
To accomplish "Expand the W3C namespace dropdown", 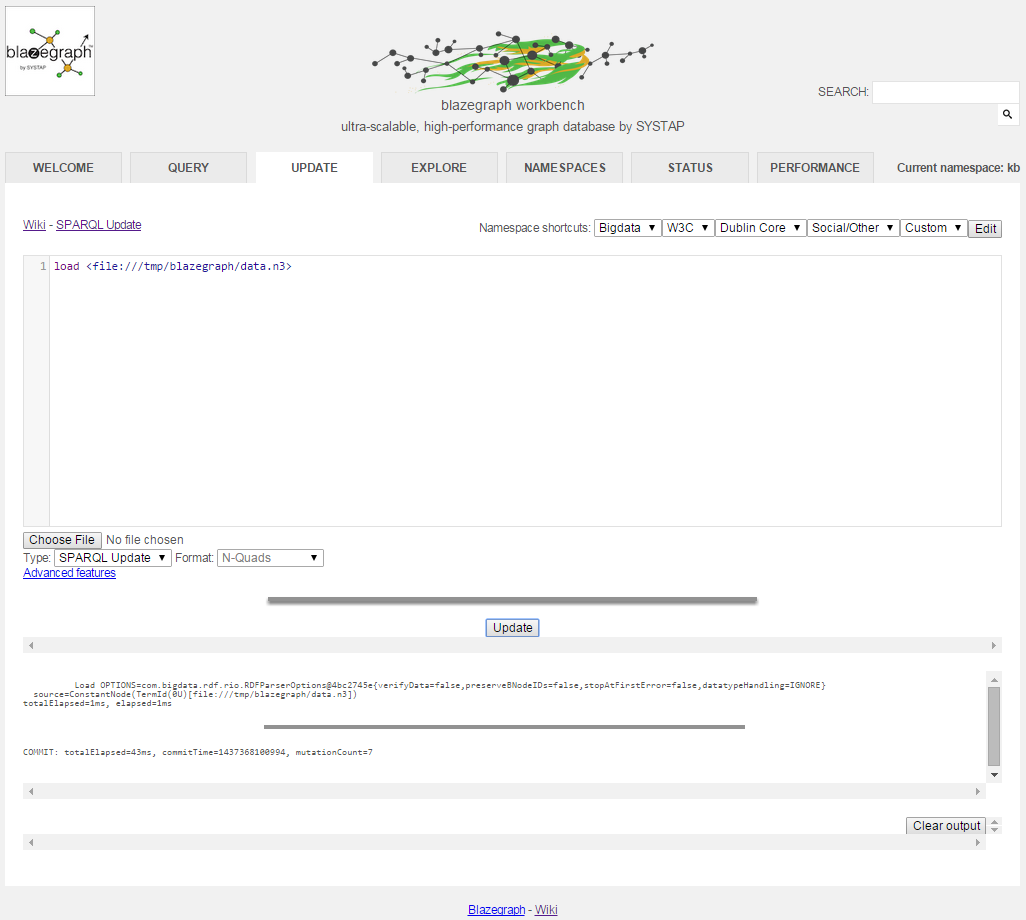I will click(688, 228).
